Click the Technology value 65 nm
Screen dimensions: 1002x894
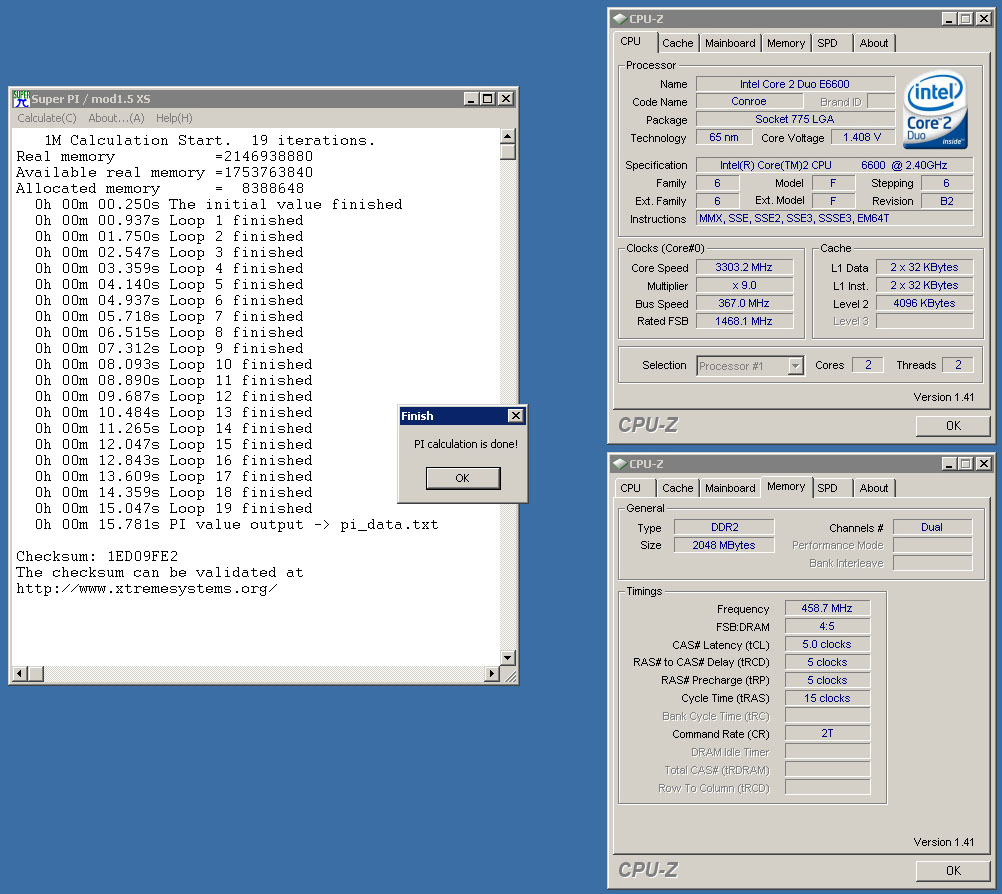tap(723, 137)
